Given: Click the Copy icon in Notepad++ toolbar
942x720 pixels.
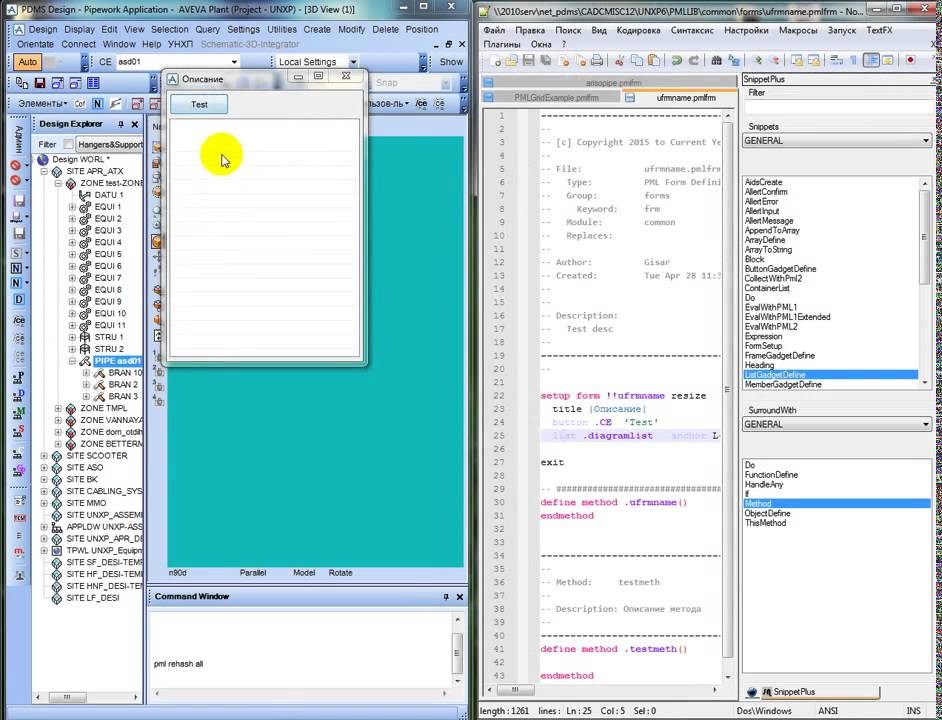Looking at the screenshot, I should pos(637,60).
